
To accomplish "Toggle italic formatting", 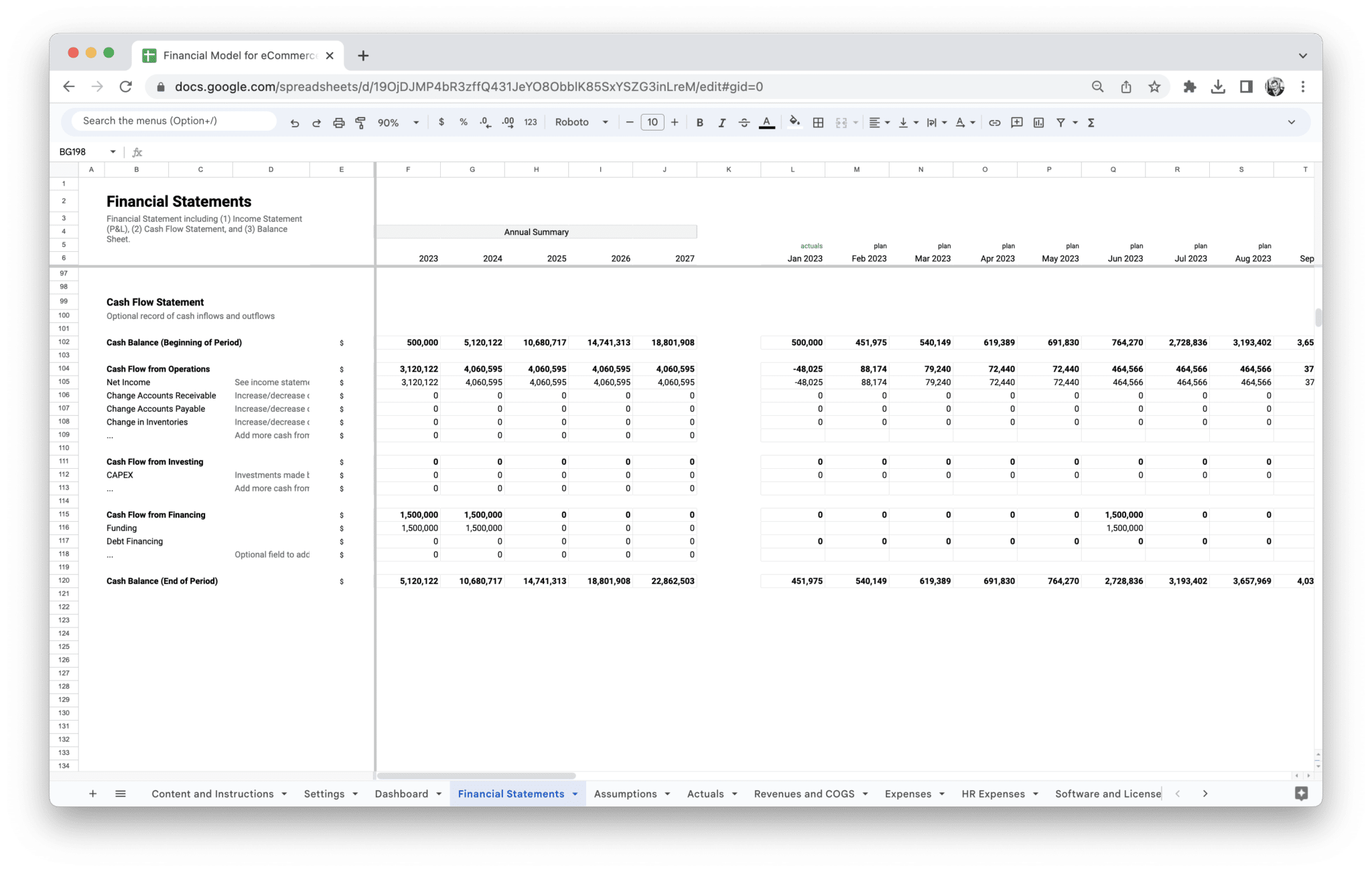I will [x=722, y=123].
